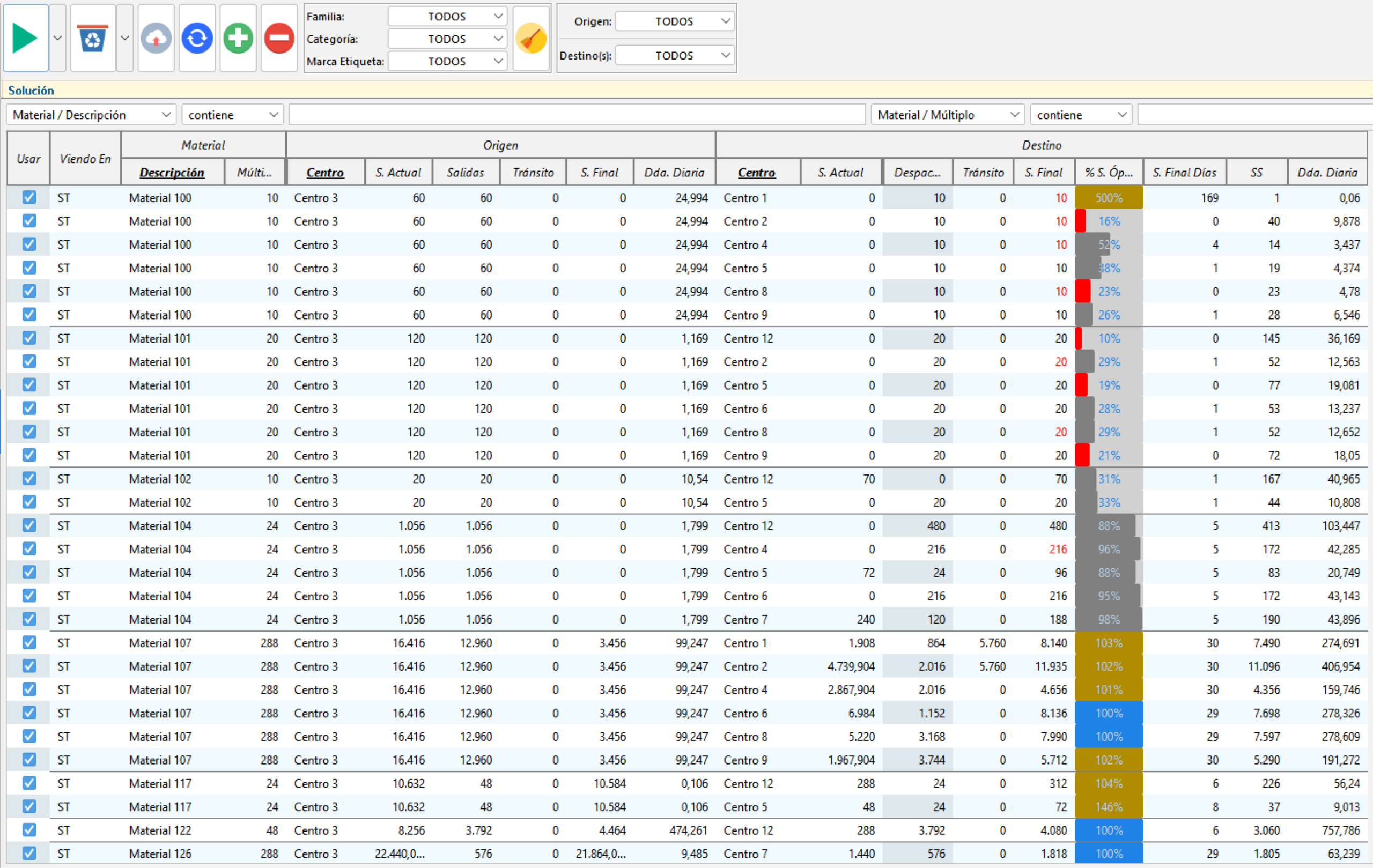Uncheck Usar for Material 102 Centro 12 row
Image resolution: width=1373 pixels, height=868 pixels.
coord(29,478)
